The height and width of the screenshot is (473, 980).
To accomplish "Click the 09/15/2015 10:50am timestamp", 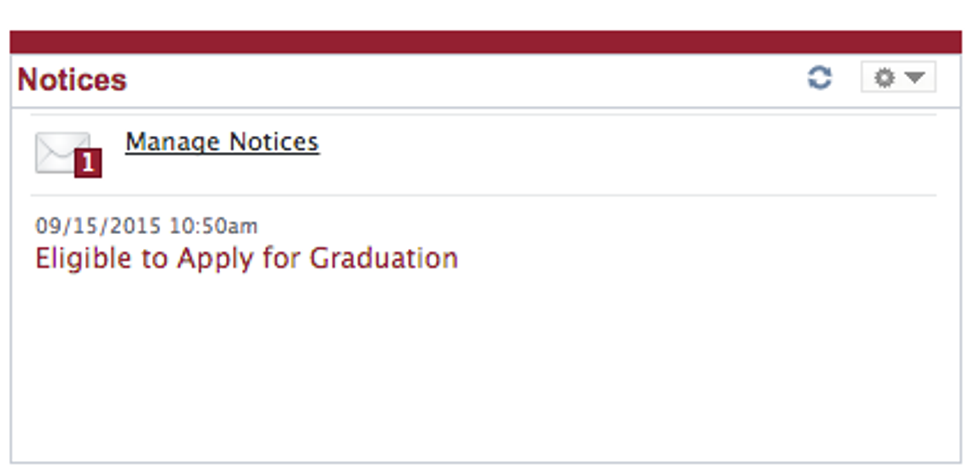I will pos(146,227).
